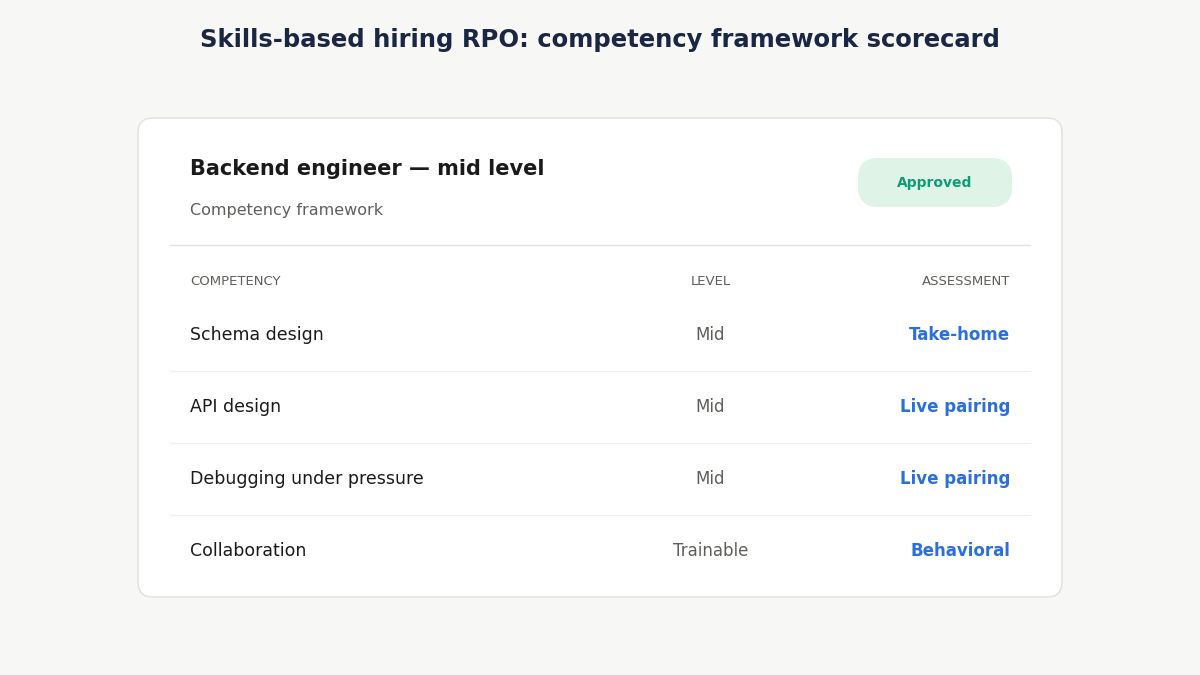
Task: Click the LEVEL column header
Action: point(710,281)
